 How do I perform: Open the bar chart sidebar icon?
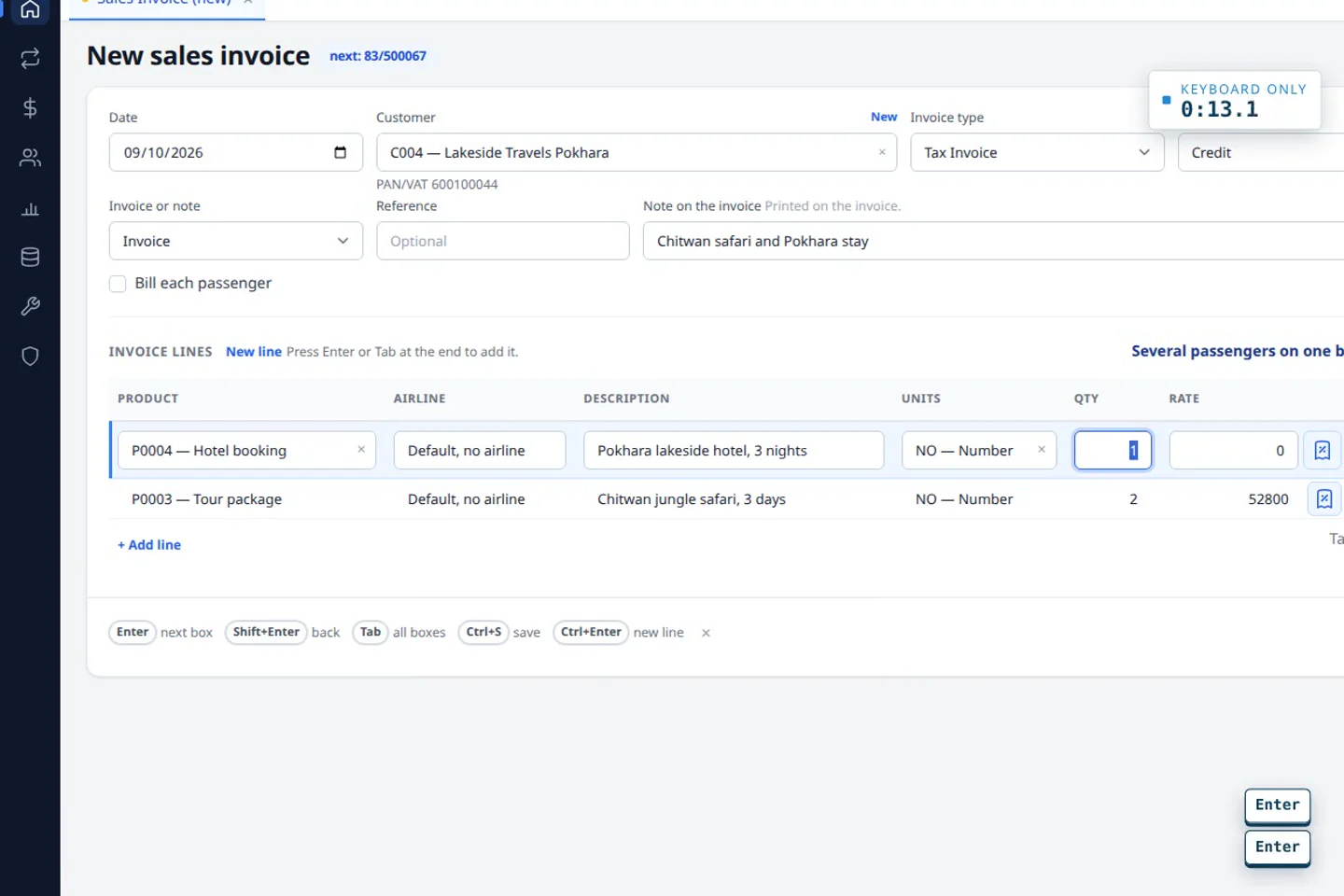(x=30, y=208)
